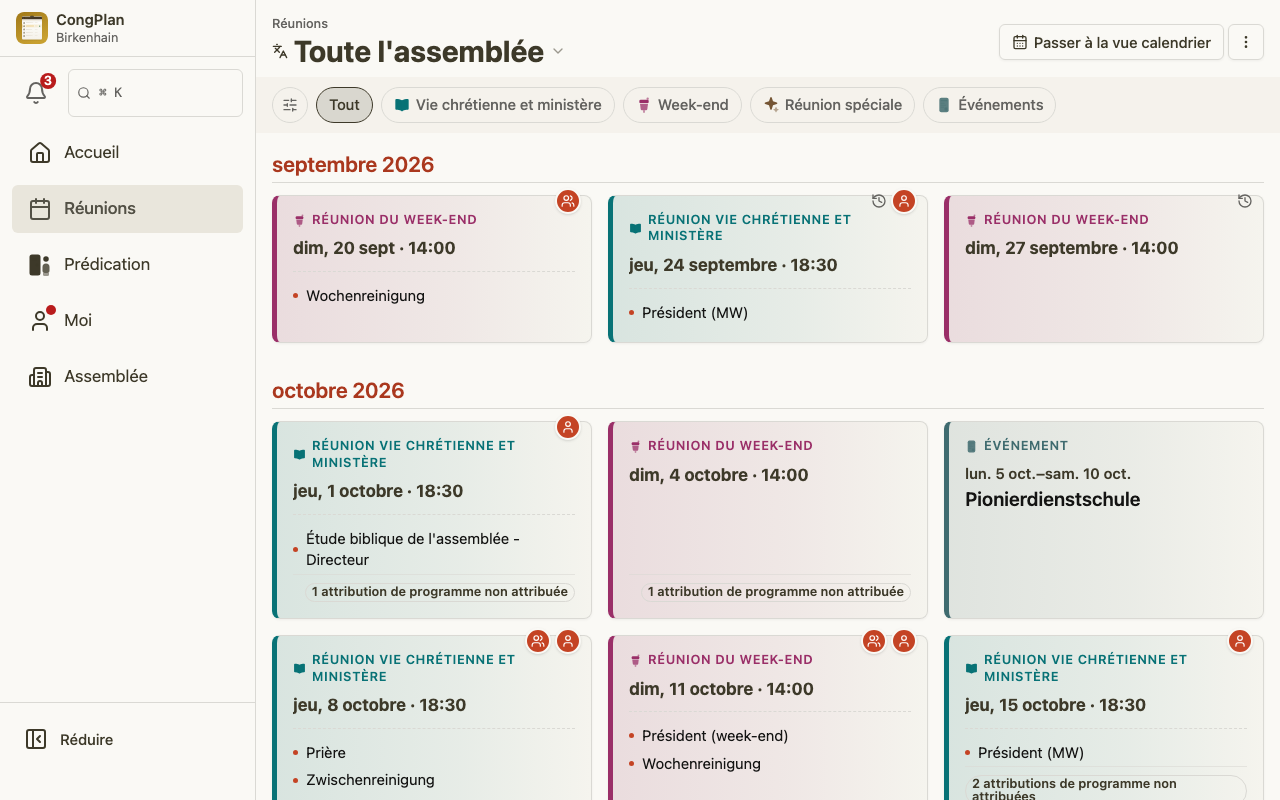The width and height of the screenshot is (1280, 800).
Task: Click the person icon on the 8 octobre card
Action: [x=568, y=641]
